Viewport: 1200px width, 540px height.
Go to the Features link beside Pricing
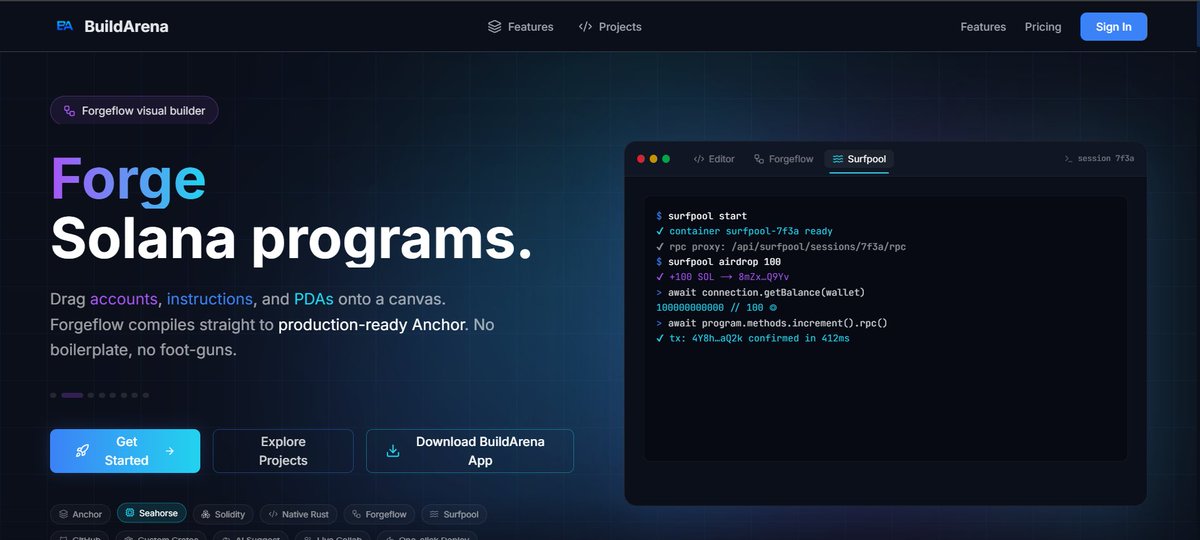tap(983, 27)
